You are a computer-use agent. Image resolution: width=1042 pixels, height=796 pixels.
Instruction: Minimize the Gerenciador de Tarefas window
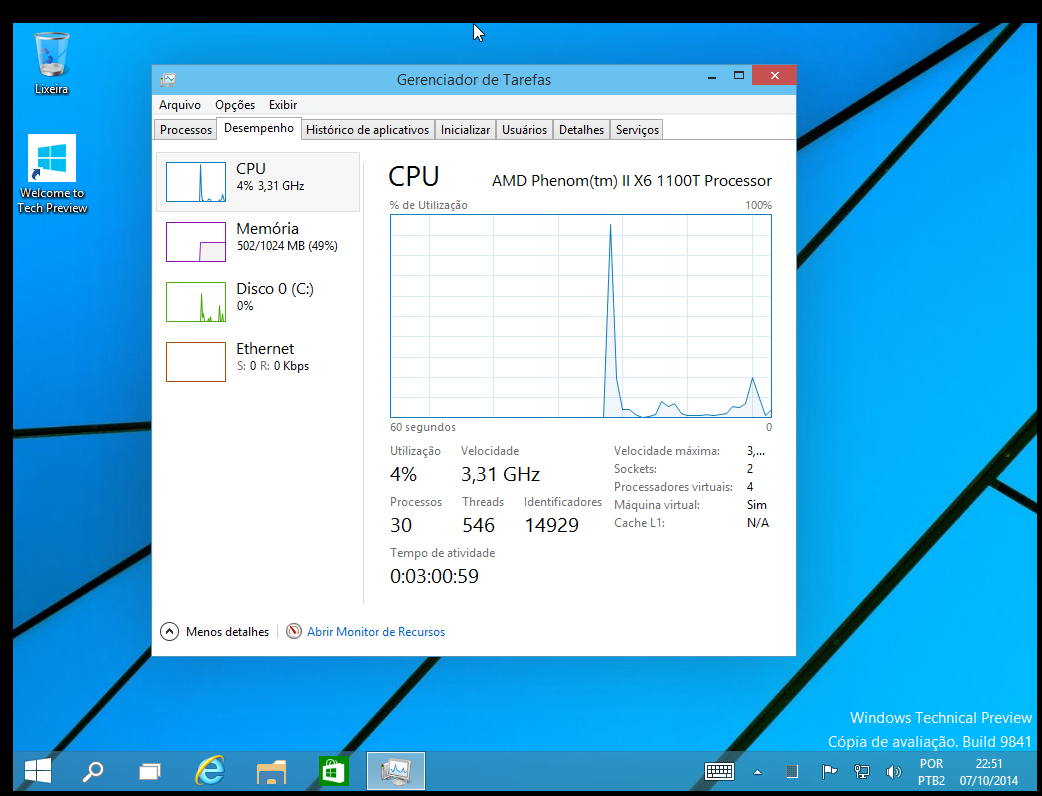pos(712,76)
